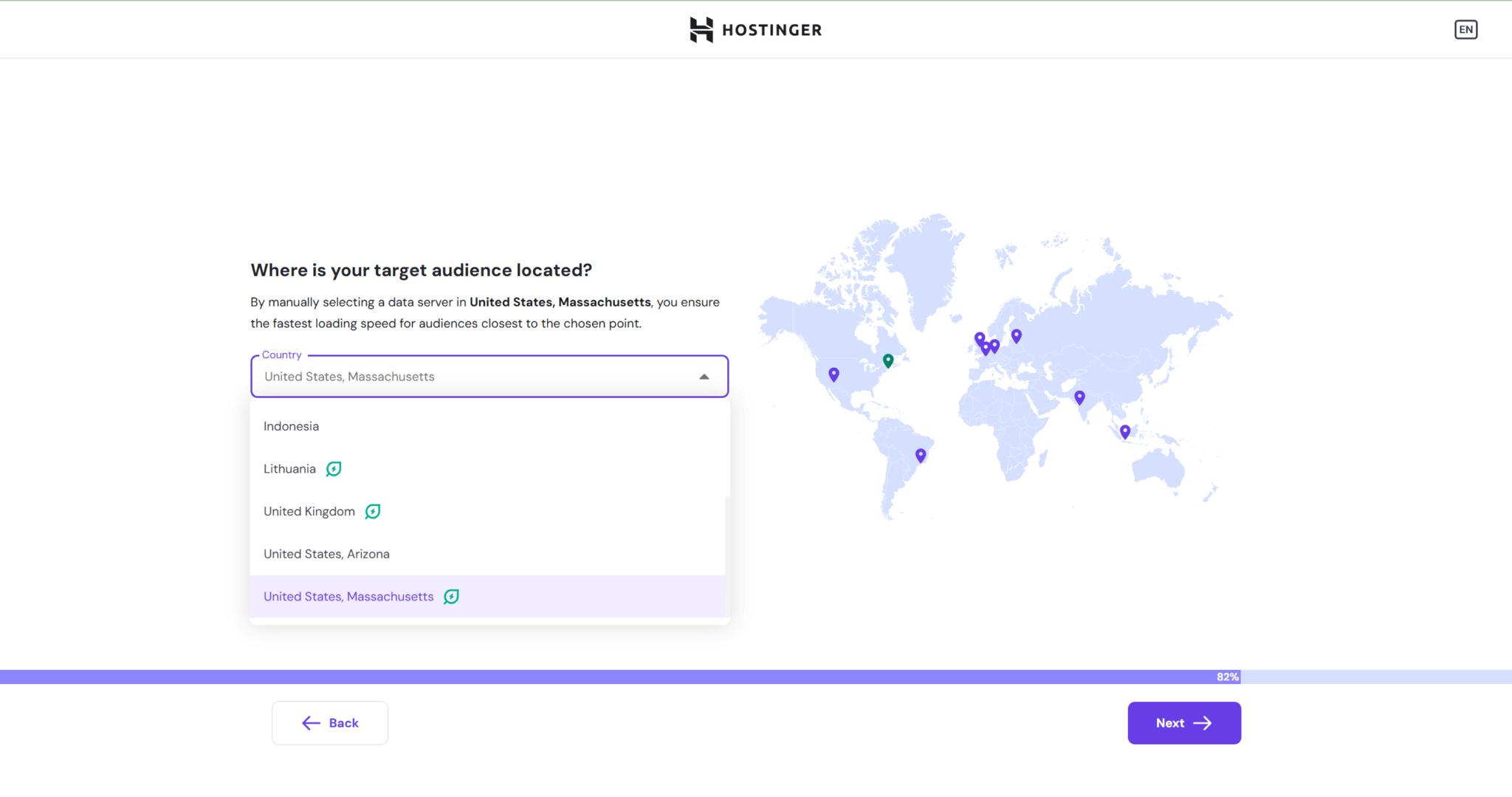Click the Arizona server pin on the map
The width and height of the screenshot is (1512, 797).
tap(834, 374)
